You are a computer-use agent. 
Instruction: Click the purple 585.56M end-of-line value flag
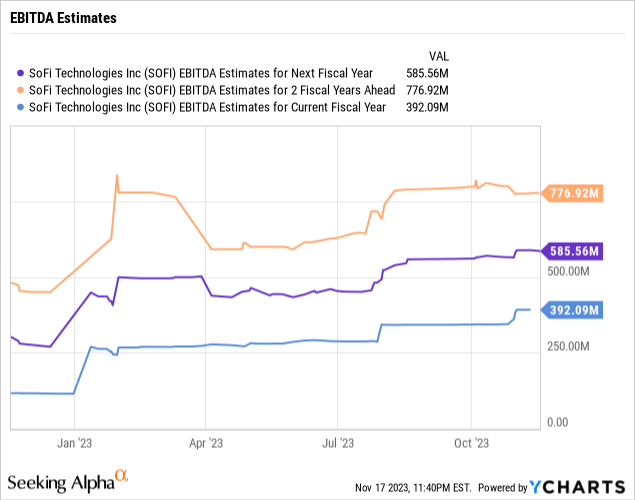coord(571,251)
